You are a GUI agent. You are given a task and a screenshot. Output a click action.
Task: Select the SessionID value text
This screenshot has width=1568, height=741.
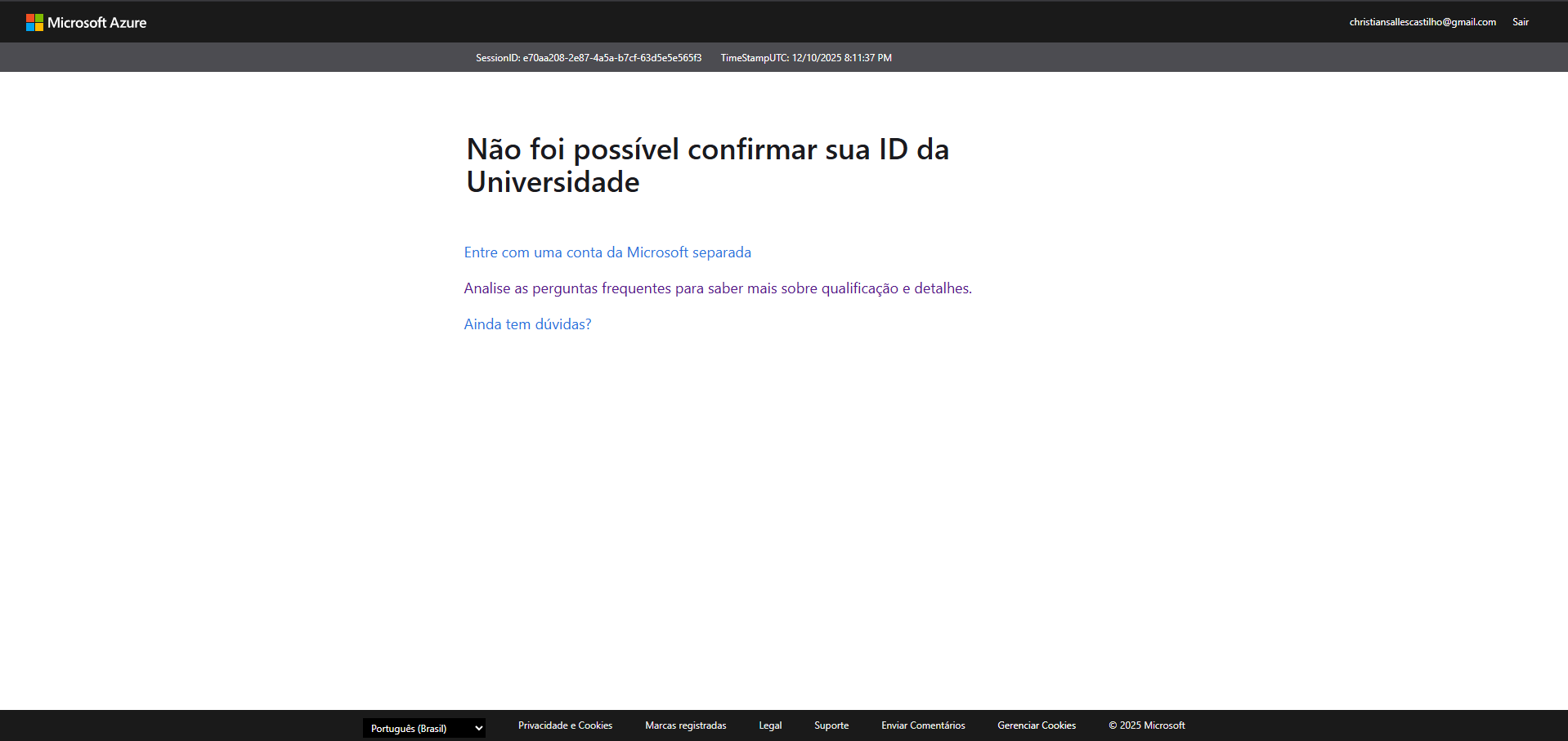pos(612,58)
